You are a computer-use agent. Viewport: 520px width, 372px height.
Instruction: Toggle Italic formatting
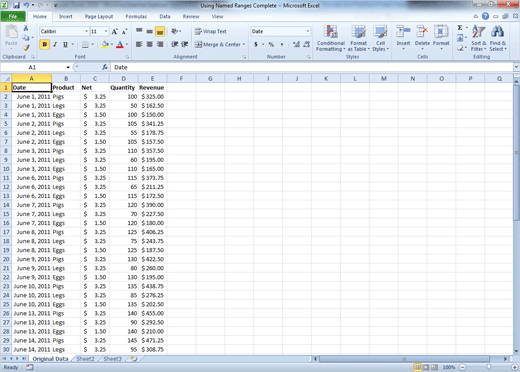click(55, 44)
